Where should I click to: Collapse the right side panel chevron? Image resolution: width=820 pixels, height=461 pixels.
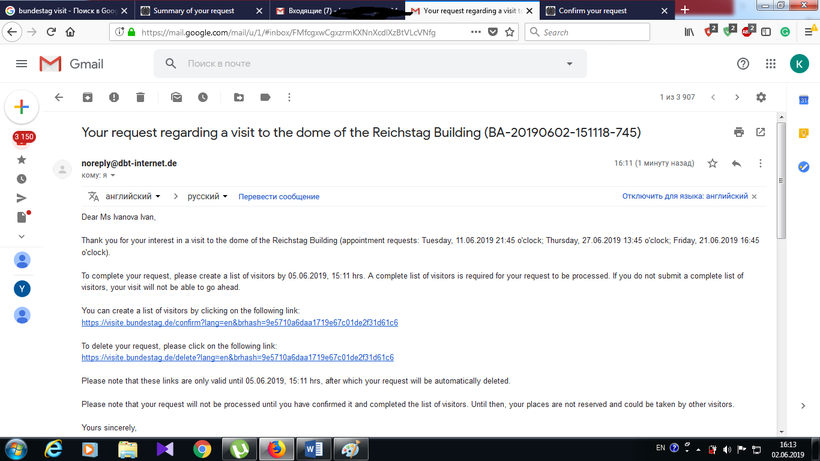click(x=803, y=406)
